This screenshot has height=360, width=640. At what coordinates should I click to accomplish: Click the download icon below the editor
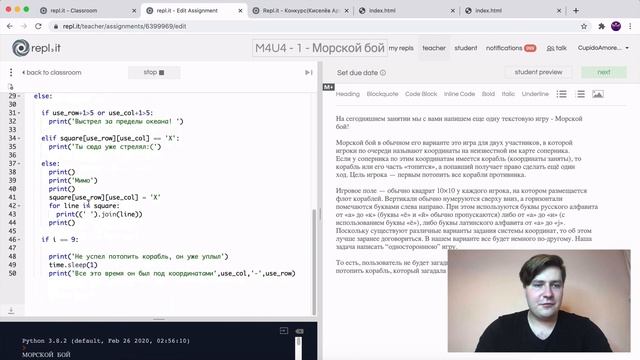pyautogui.click(x=11, y=311)
